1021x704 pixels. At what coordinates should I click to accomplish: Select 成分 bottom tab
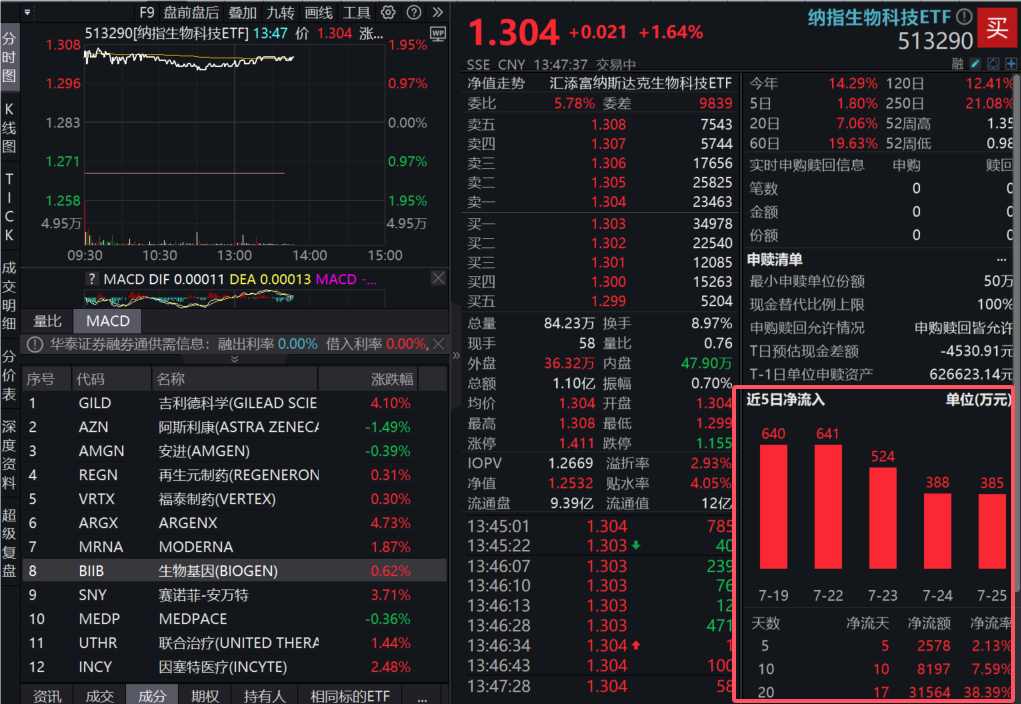tap(152, 696)
